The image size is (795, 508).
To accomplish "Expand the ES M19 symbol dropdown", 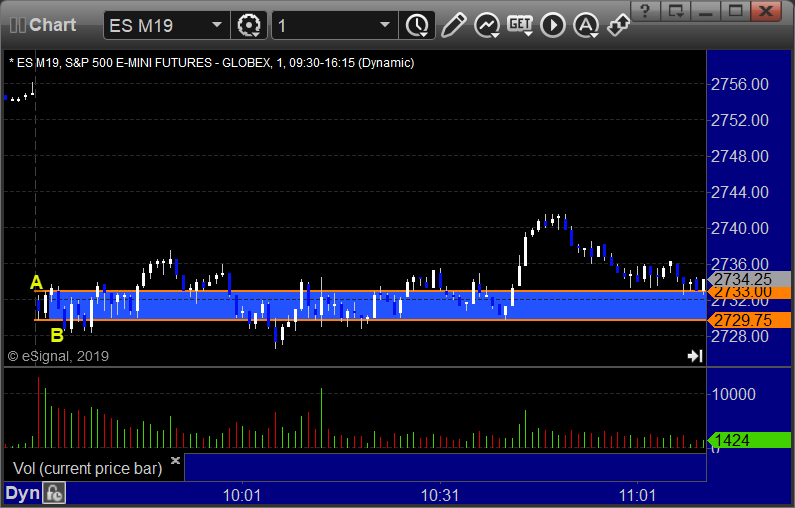I will [x=216, y=25].
